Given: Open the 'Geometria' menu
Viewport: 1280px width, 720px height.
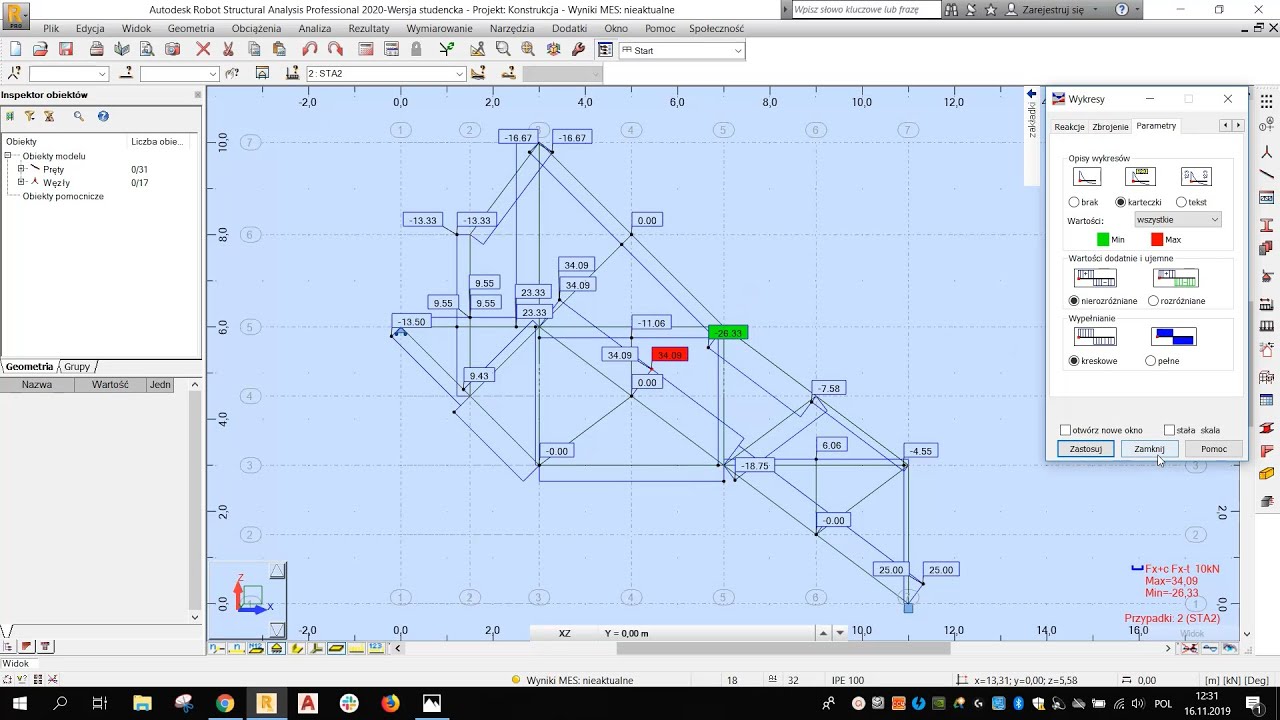Looking at the screenshot, I should (x=191, y=29).
